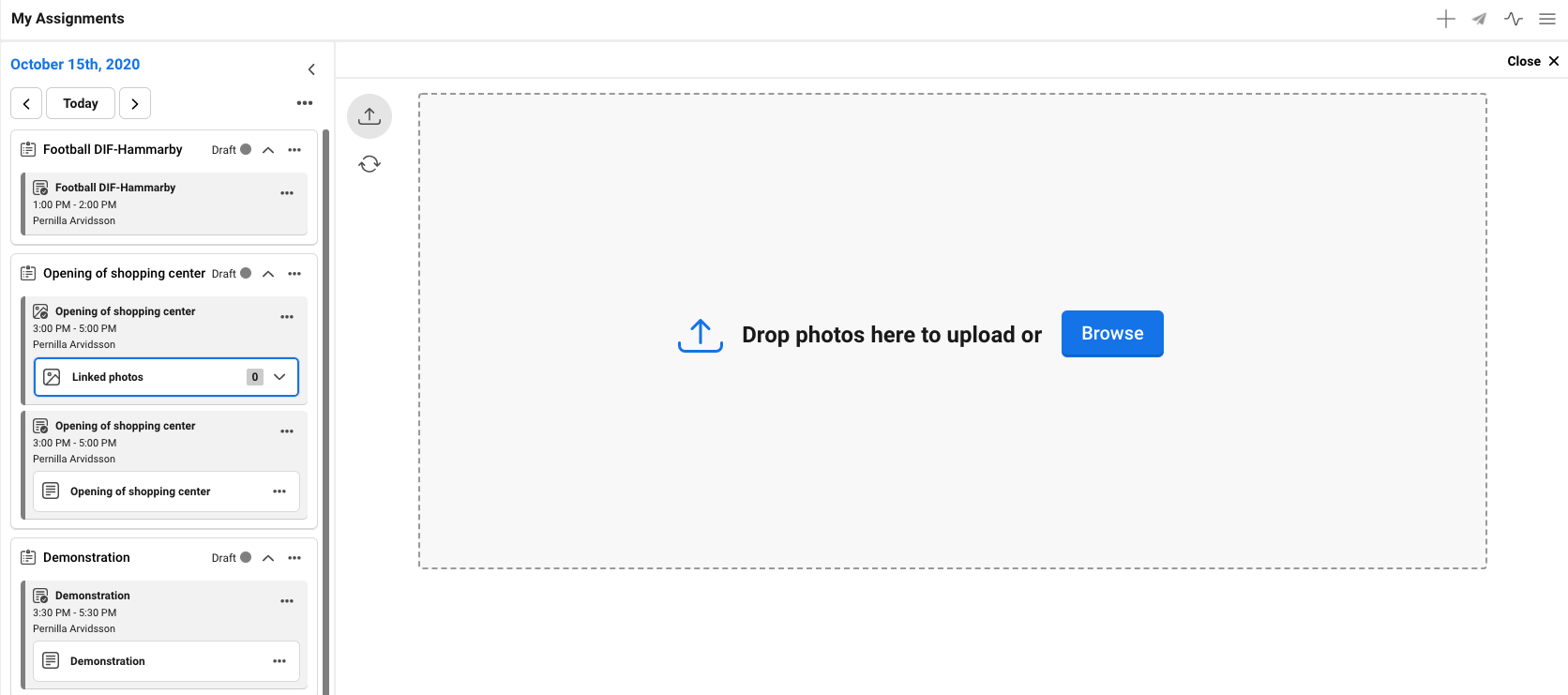
Task: Open date panel more options menu
Action: [305, 103]
